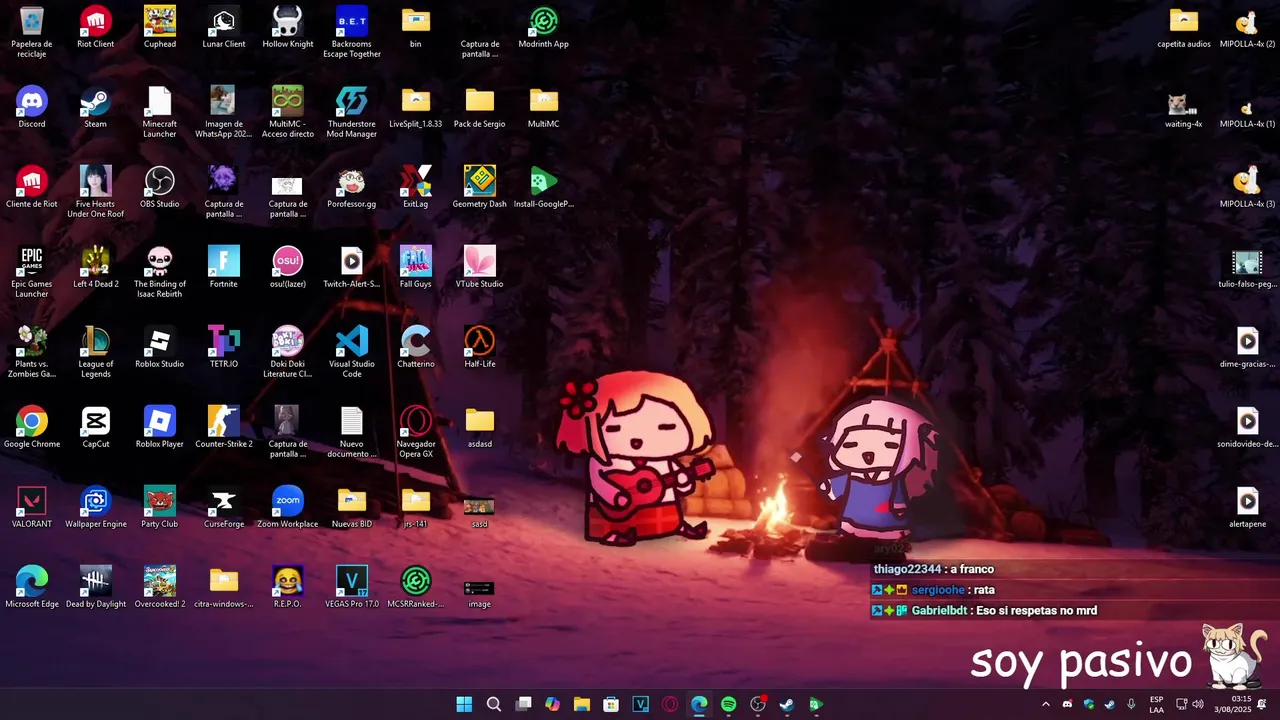This screenshot has width=1280, height=720.
Task: Select the Chatterino icon
Action: (416, 347)
